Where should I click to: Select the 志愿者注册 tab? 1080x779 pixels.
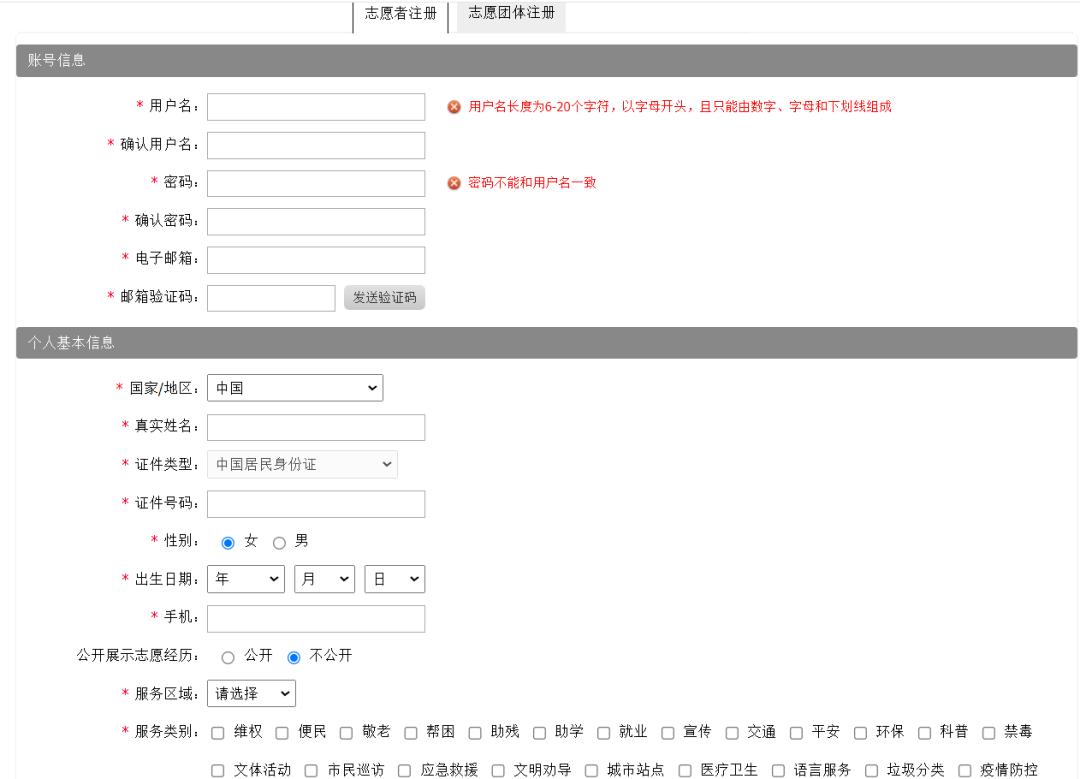(x=400, y=17)
